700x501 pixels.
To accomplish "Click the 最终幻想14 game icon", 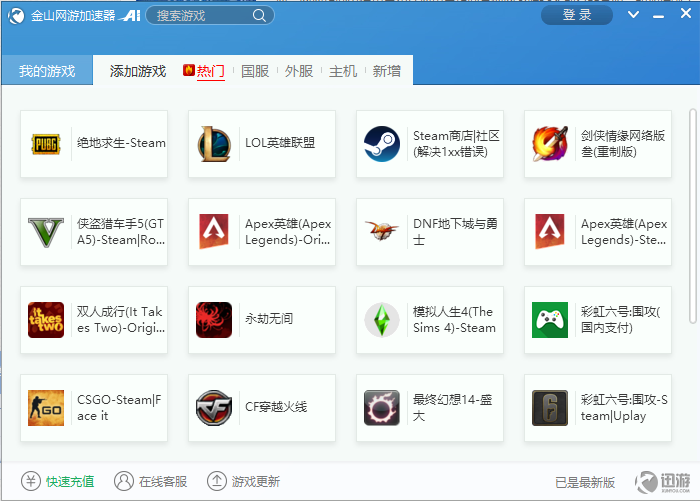I will coord(382,408).
